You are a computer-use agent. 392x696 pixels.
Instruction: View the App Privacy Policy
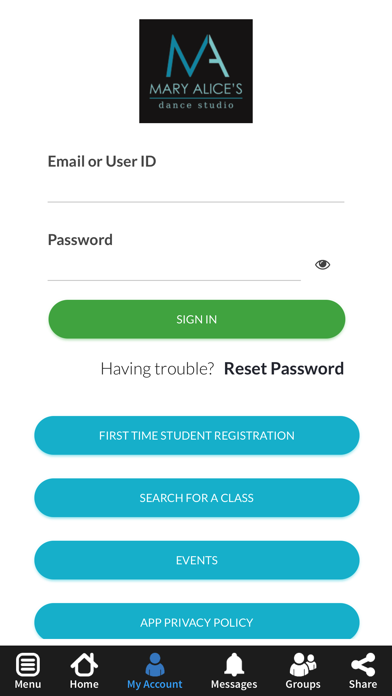click(197, 621)
